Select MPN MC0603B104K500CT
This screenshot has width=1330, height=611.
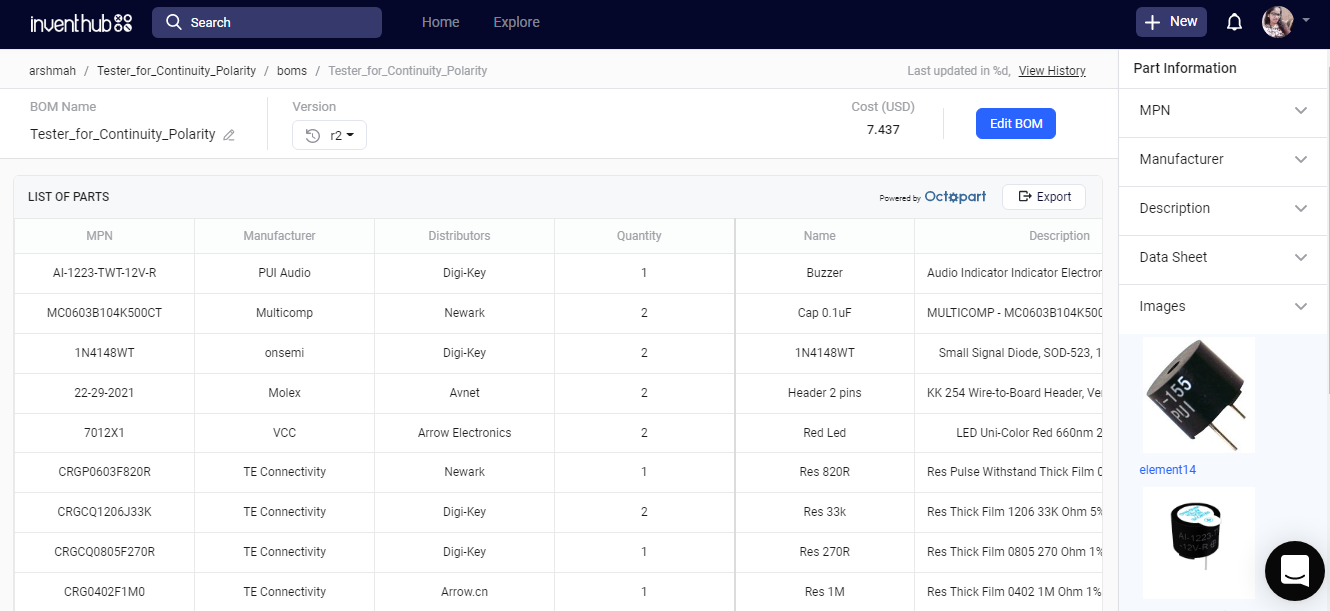104,313
